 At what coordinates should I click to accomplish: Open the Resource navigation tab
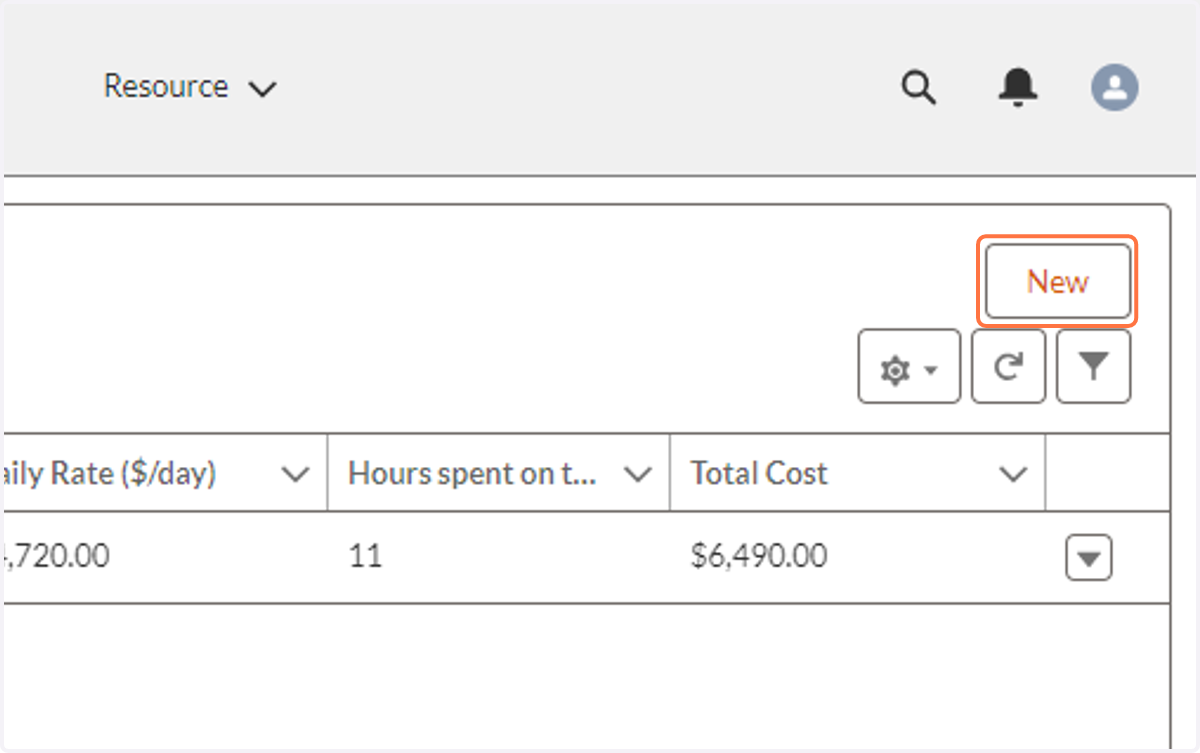click(x=166, y=87)
